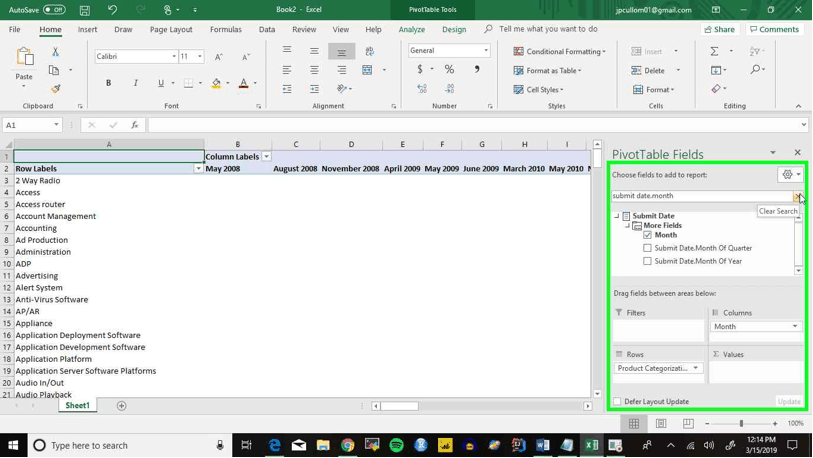Adjust the zoom slider handle

coord(741,424)
